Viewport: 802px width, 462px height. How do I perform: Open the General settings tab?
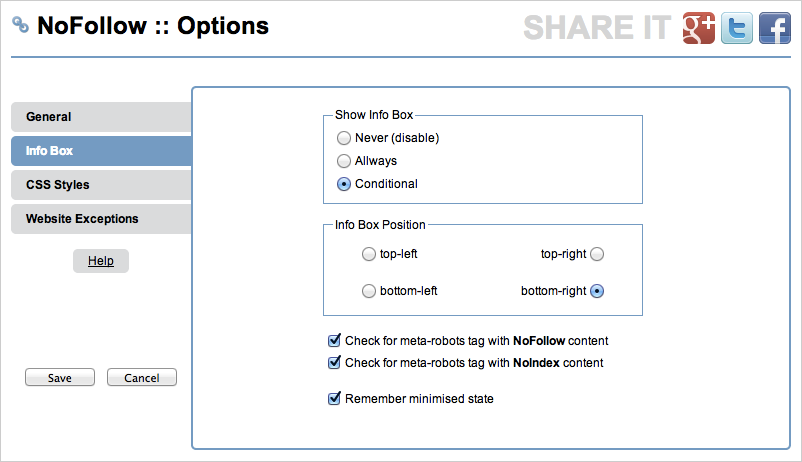101,117
